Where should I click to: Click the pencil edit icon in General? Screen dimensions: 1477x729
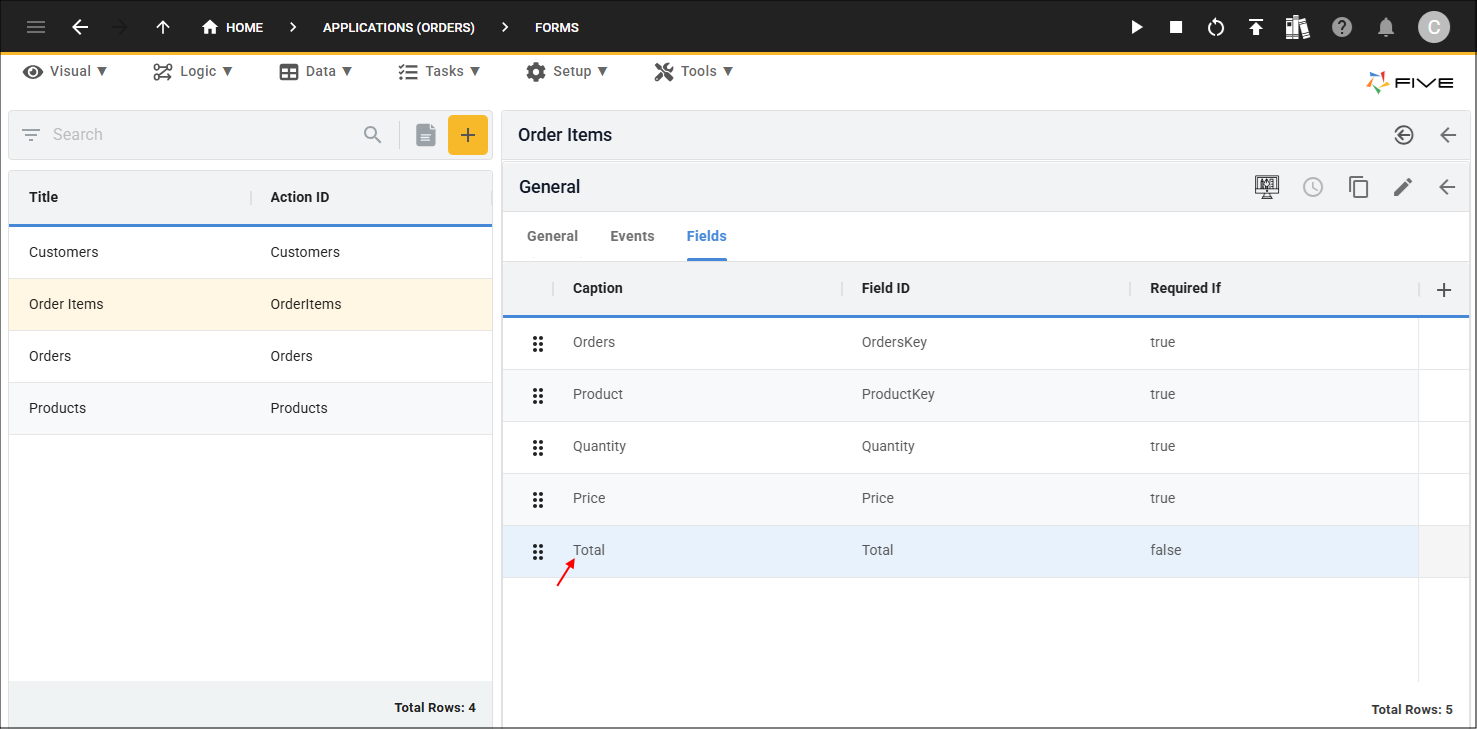pos(1403,187)
